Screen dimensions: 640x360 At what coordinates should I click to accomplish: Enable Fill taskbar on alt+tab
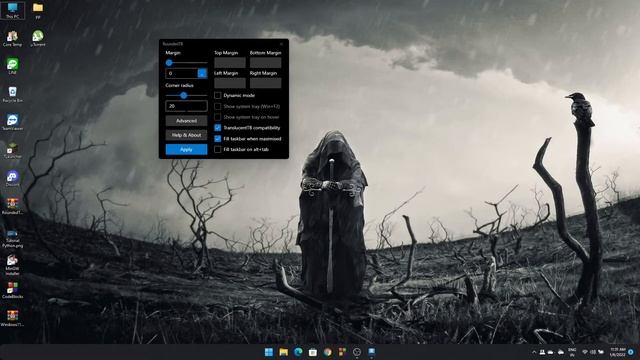218,149
